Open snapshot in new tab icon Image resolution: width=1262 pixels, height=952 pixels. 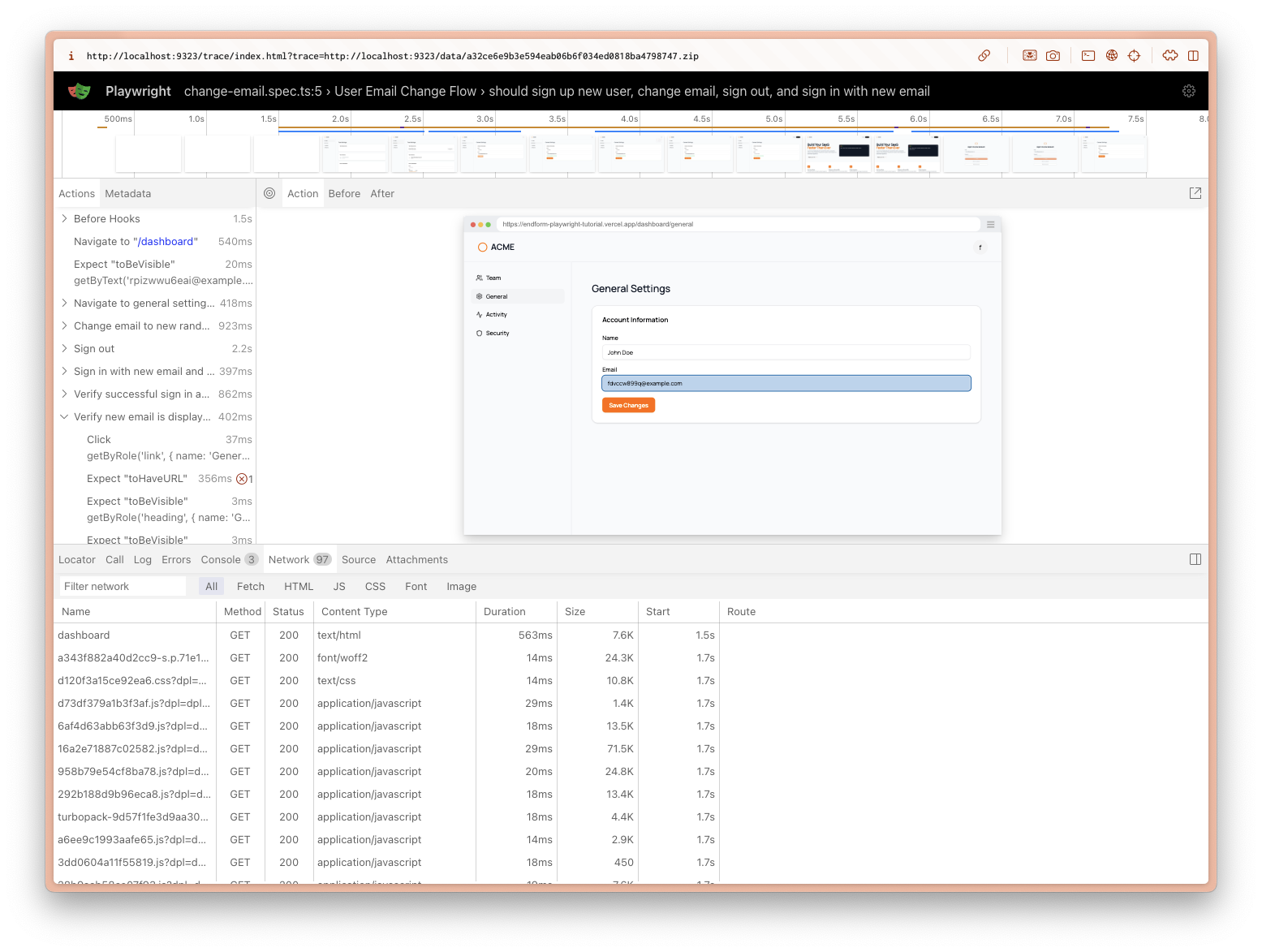coord(1195,193)
